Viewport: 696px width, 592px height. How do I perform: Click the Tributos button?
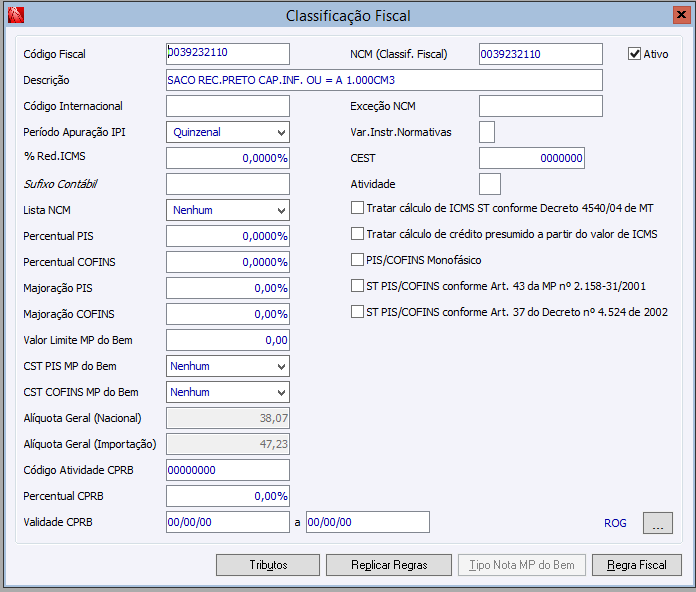(268, 565)
